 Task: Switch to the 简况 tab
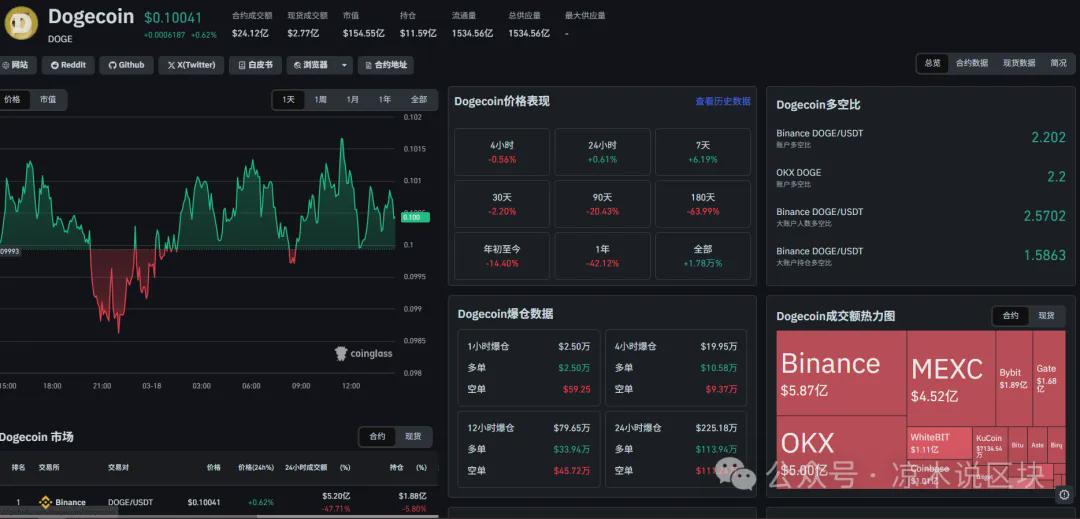(x=1059, y=63)
